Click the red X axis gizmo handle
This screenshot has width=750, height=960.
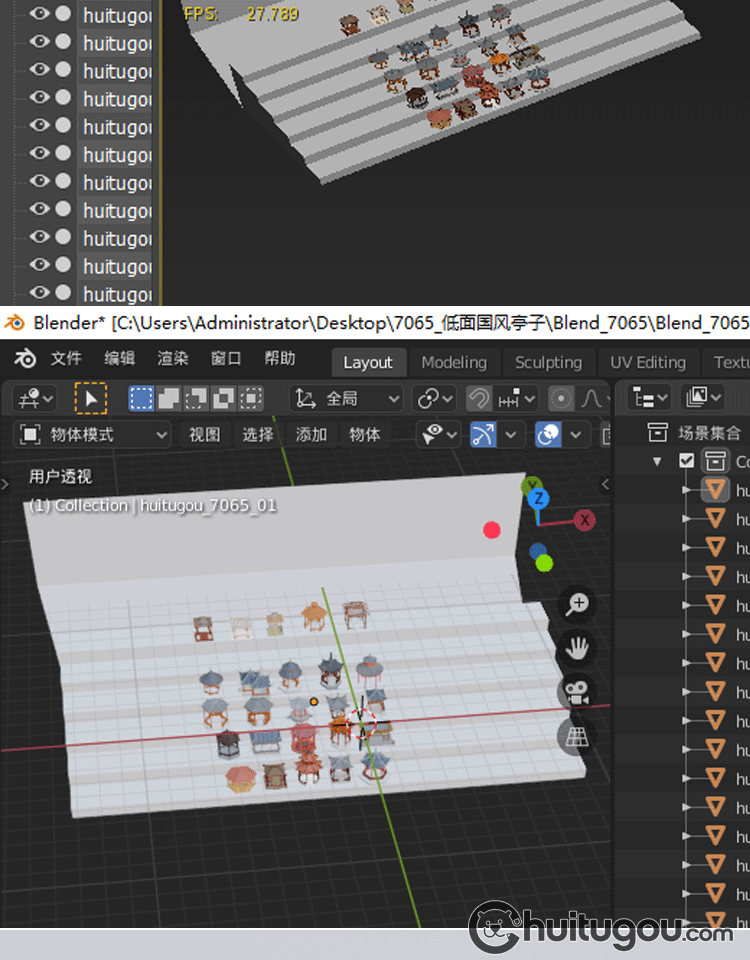(x=583, y=520)
